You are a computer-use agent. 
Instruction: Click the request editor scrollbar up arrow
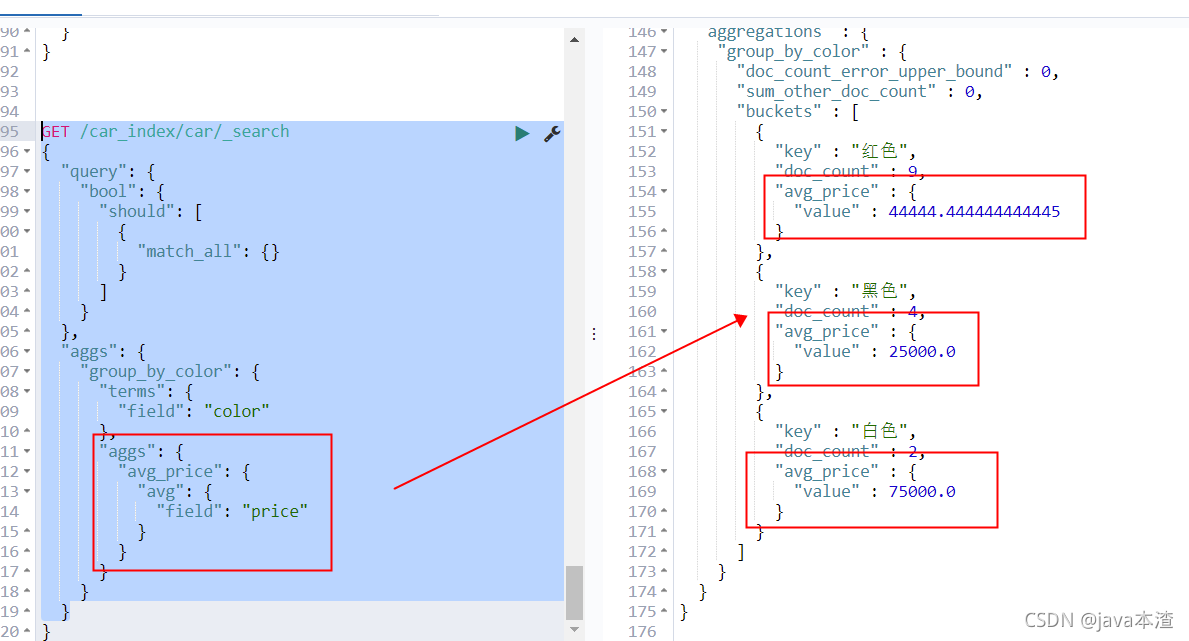tap(574, 39)
